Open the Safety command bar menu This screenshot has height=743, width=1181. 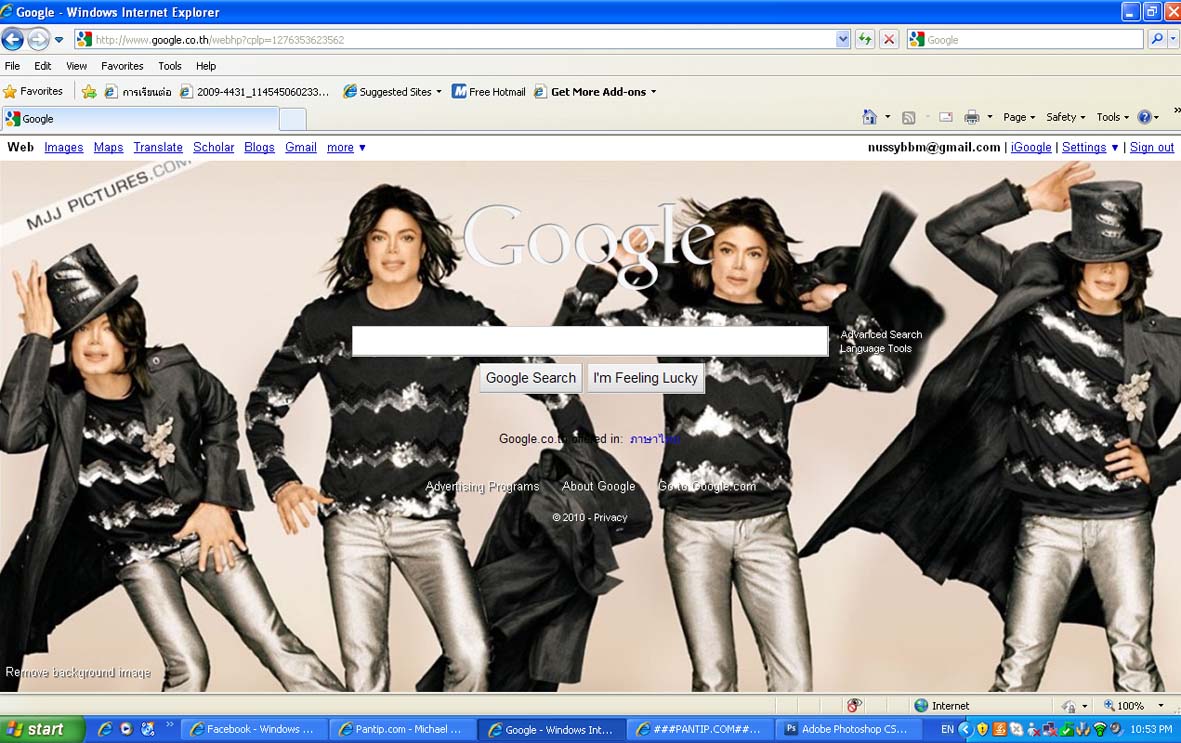[x=1066, y=117]
